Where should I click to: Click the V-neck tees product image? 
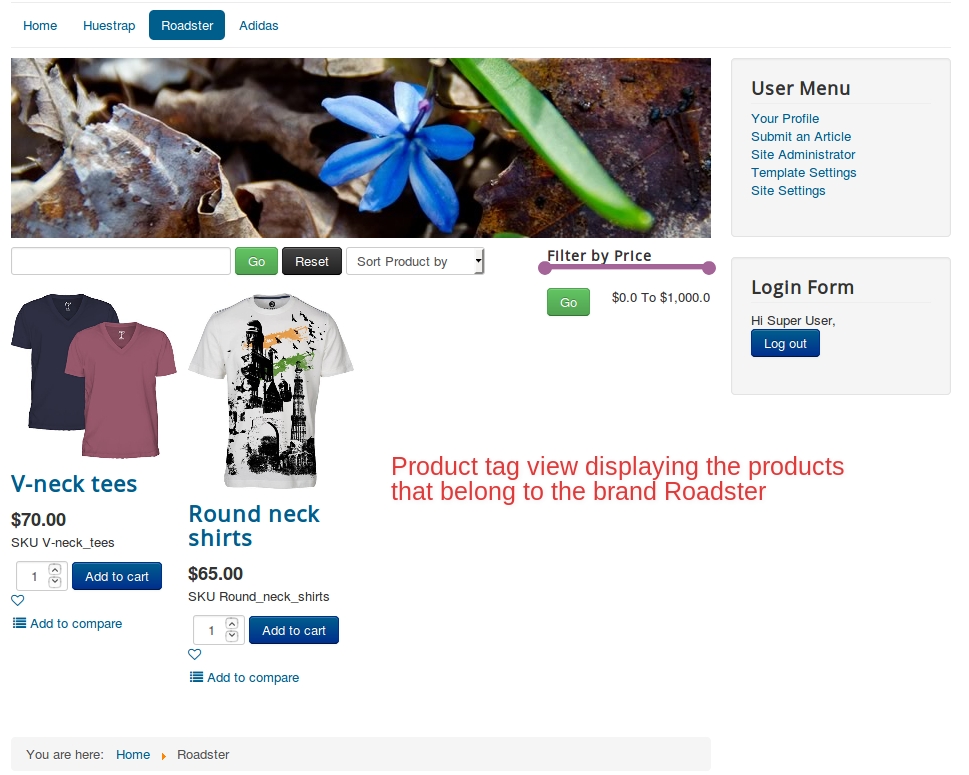click(93, 374)
